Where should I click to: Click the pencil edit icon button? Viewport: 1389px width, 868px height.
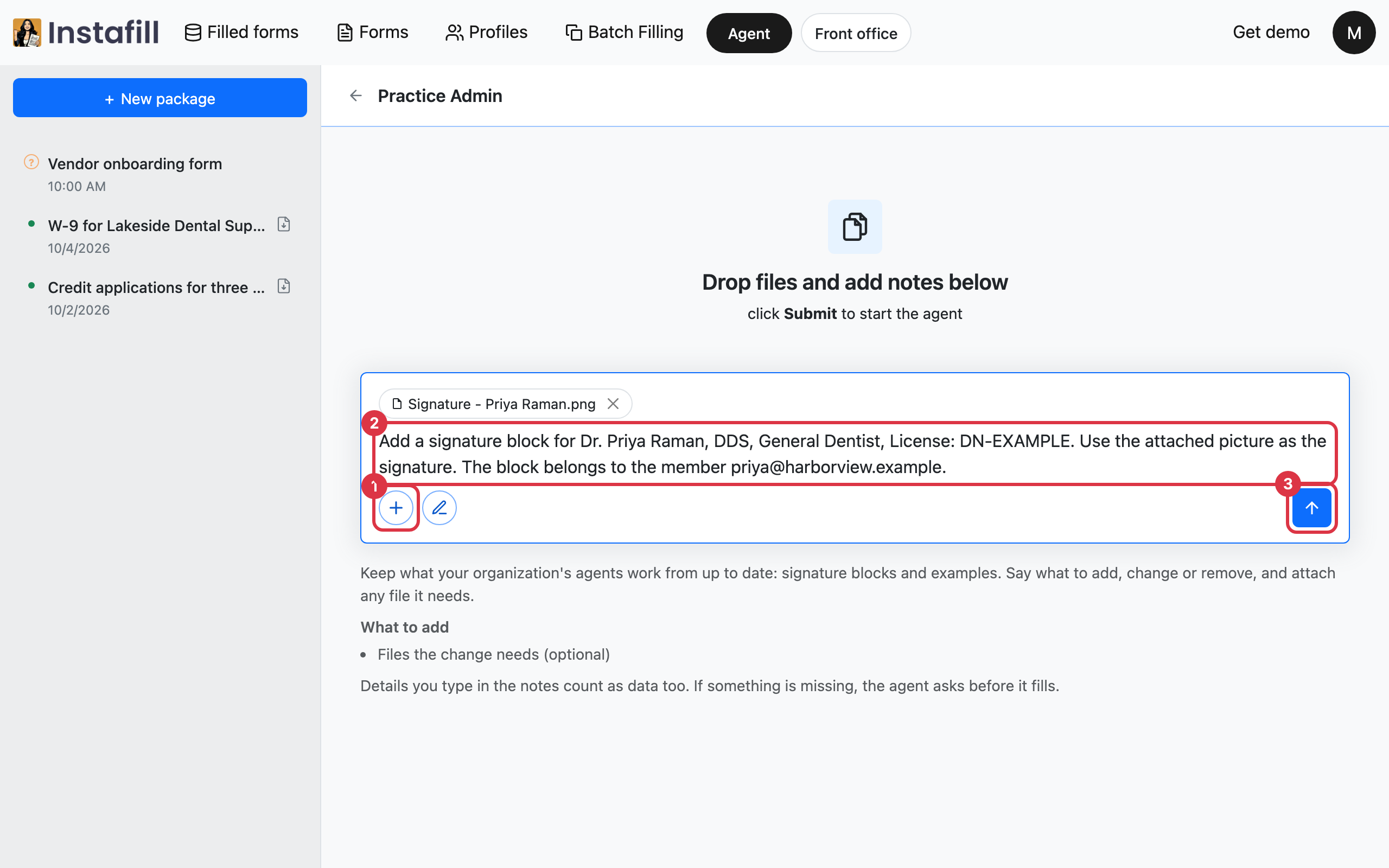[439, 508]
